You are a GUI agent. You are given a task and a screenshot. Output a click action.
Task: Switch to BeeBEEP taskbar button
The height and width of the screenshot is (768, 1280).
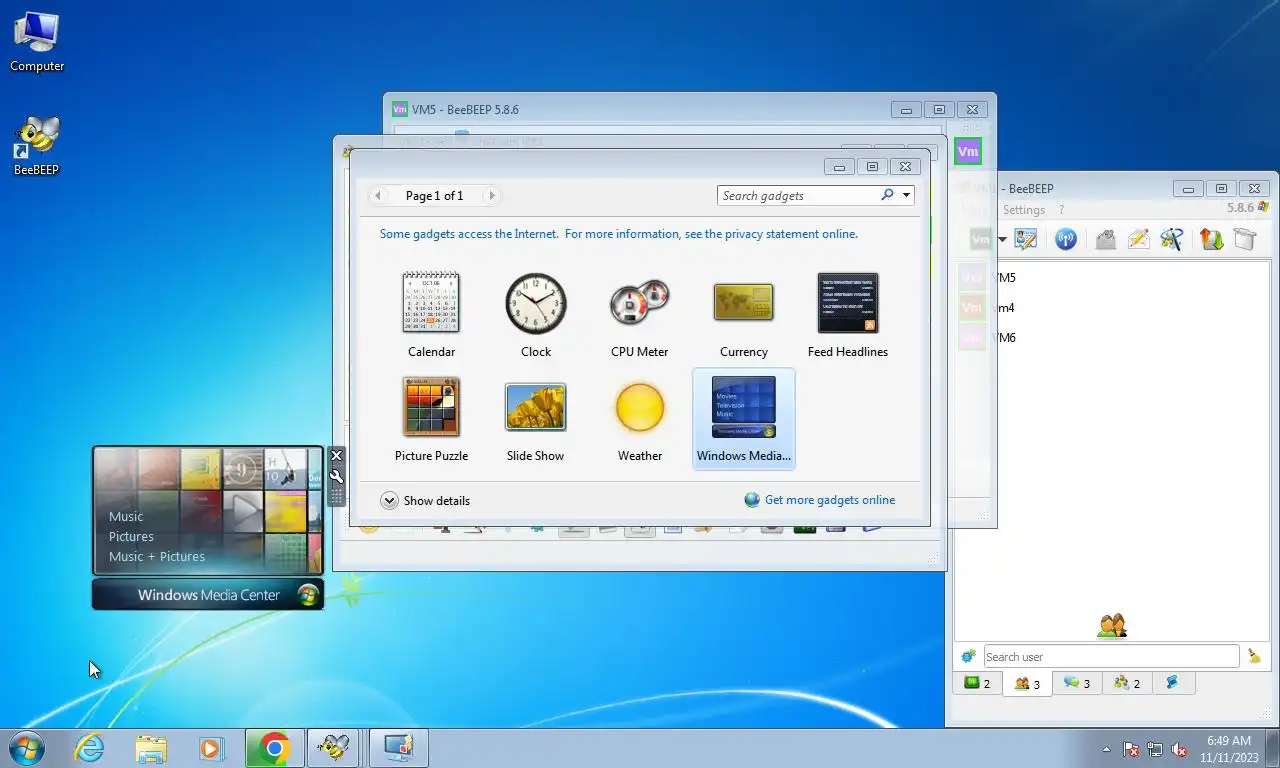333,747
